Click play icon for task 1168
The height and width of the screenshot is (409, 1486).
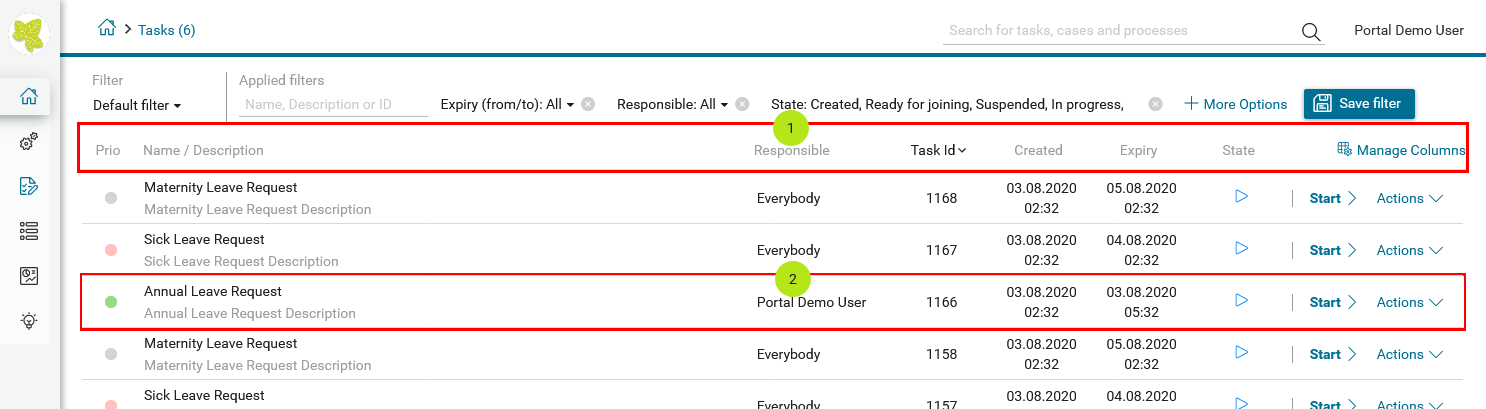coord(1241,197)
